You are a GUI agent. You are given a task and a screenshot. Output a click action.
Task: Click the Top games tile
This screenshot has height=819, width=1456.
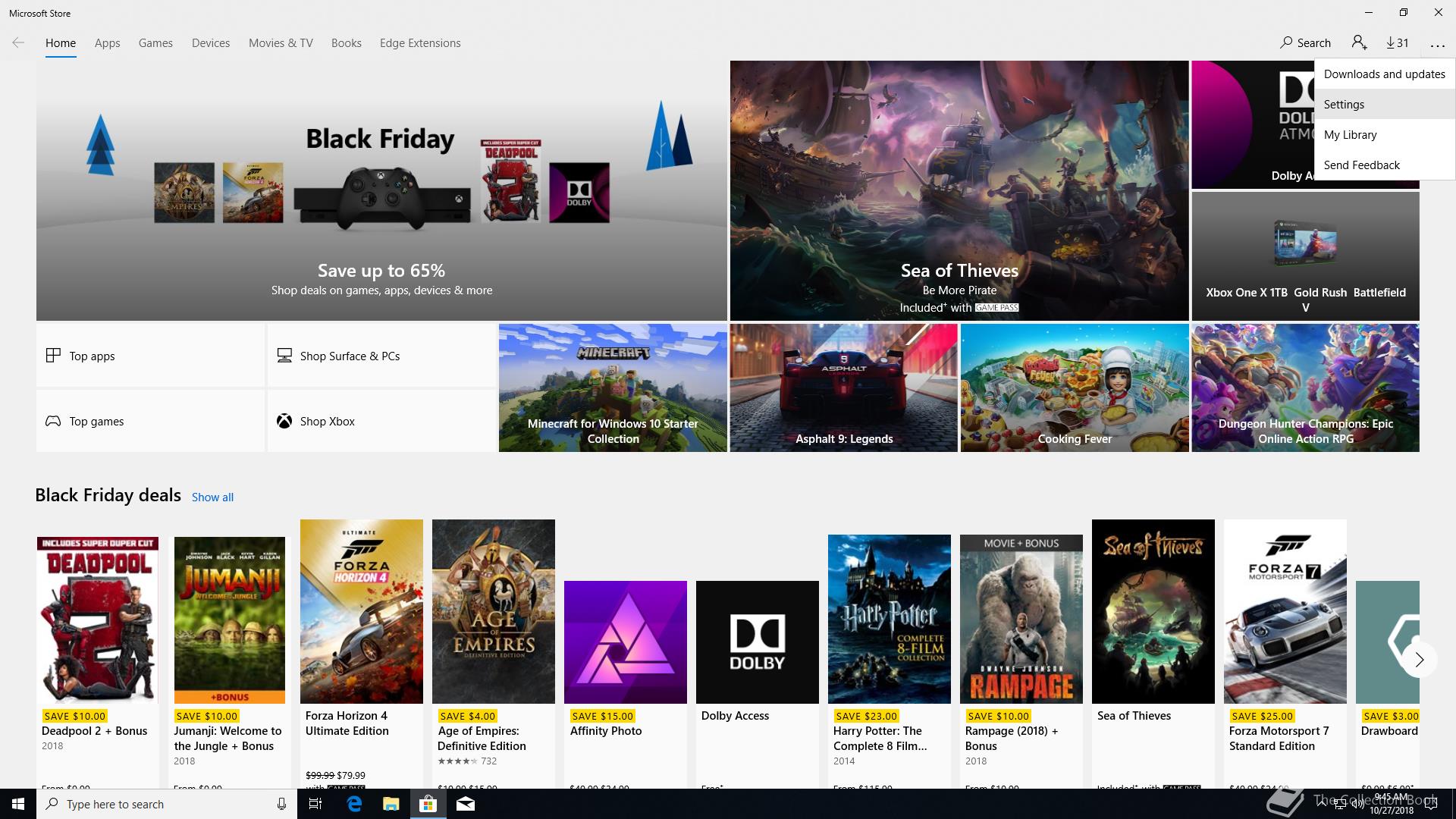[150, 421]
